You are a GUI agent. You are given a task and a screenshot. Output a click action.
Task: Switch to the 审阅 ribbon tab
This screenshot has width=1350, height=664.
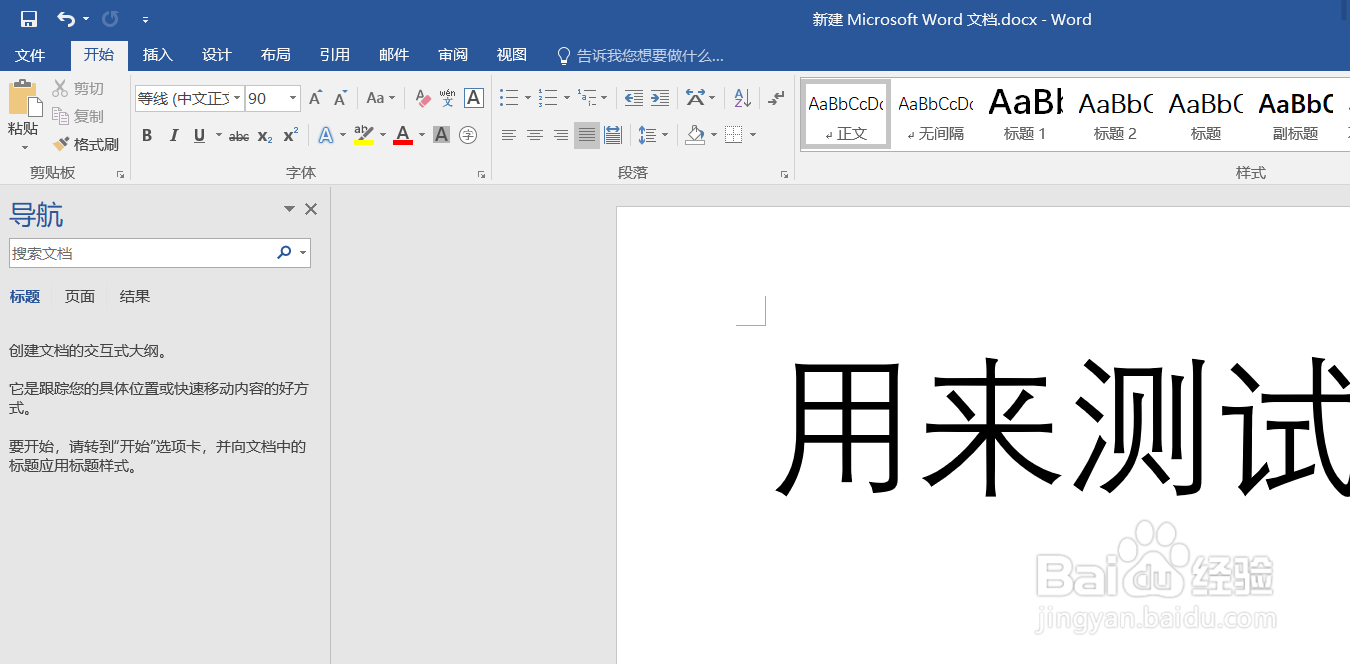[x=452, y=55]
